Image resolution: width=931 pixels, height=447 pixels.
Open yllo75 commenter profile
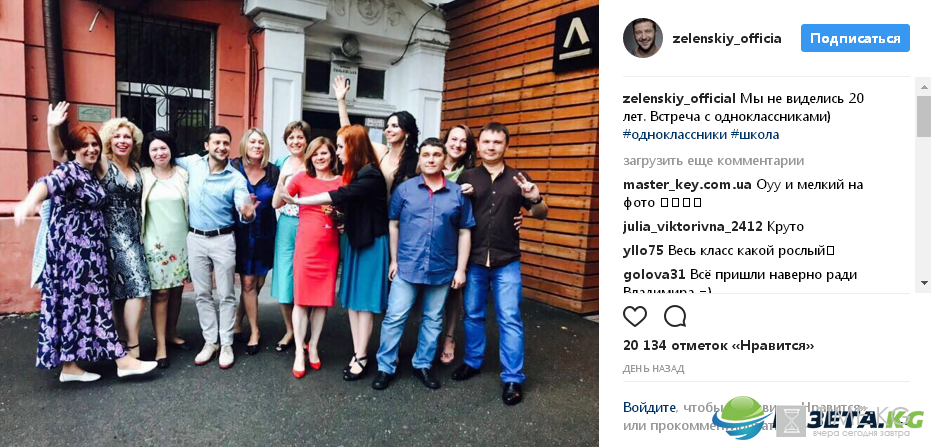coord(643,251)
